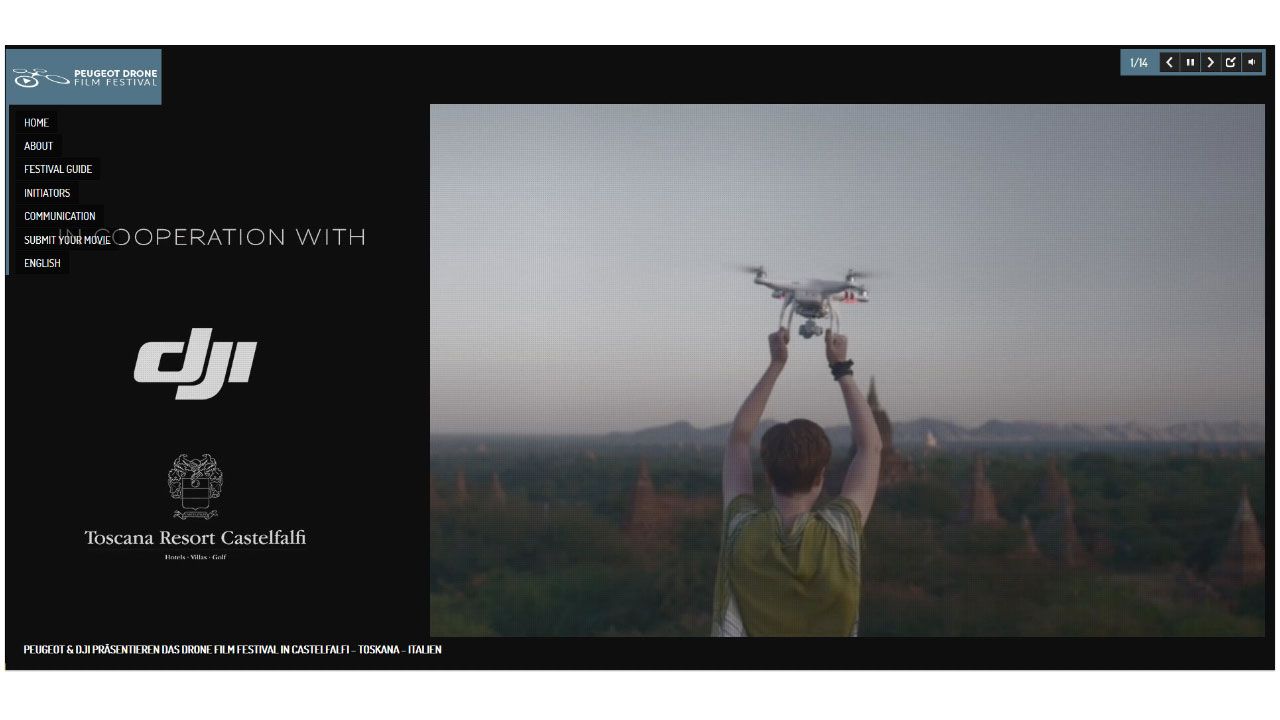This screenshot has width=1280, height=720.
Task: Click the Castelfalfi crest emblem
Action: click(x=195, y=487)
